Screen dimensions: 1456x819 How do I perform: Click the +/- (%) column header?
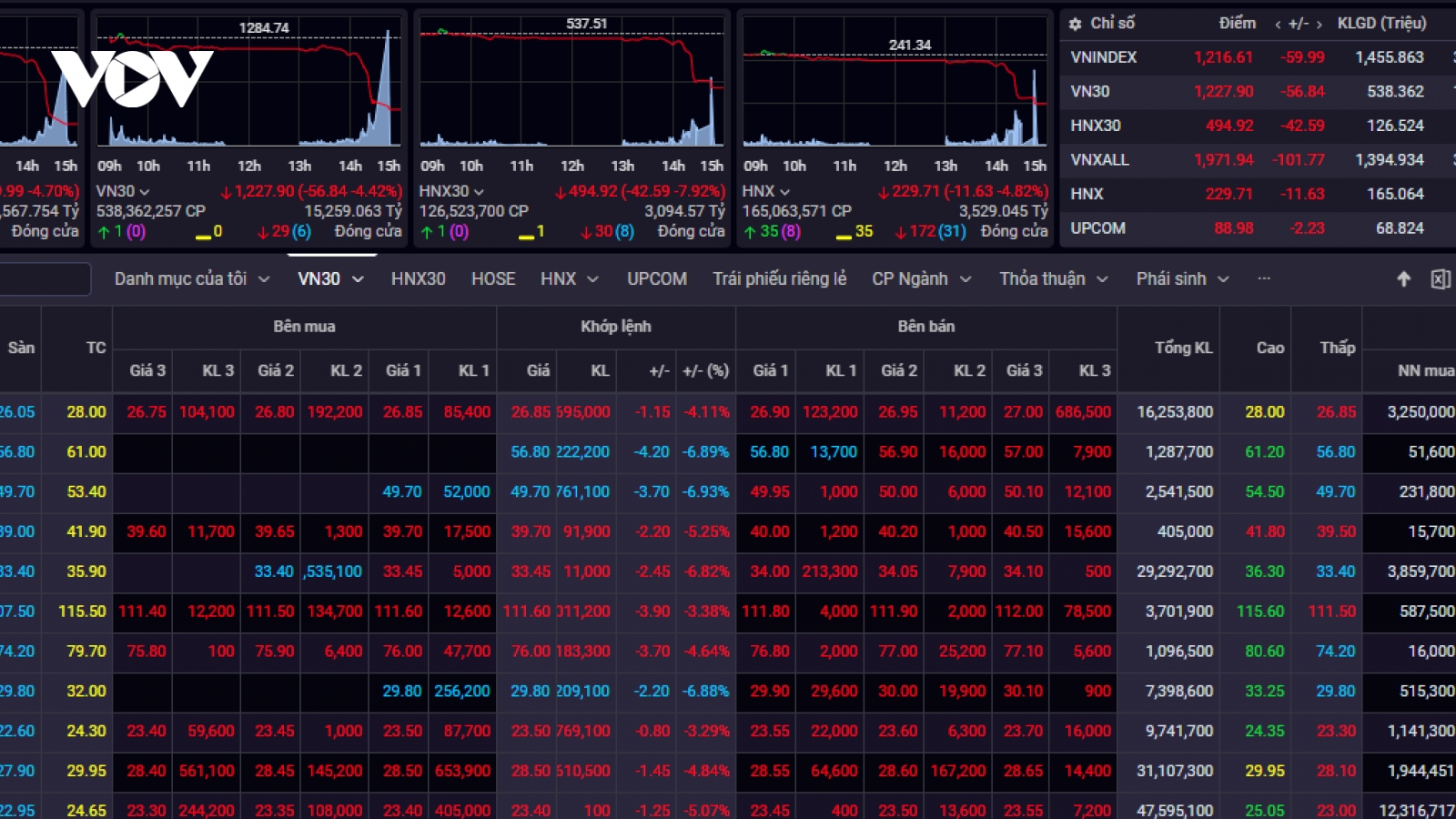pyautogui.click(x=706, y=370)
